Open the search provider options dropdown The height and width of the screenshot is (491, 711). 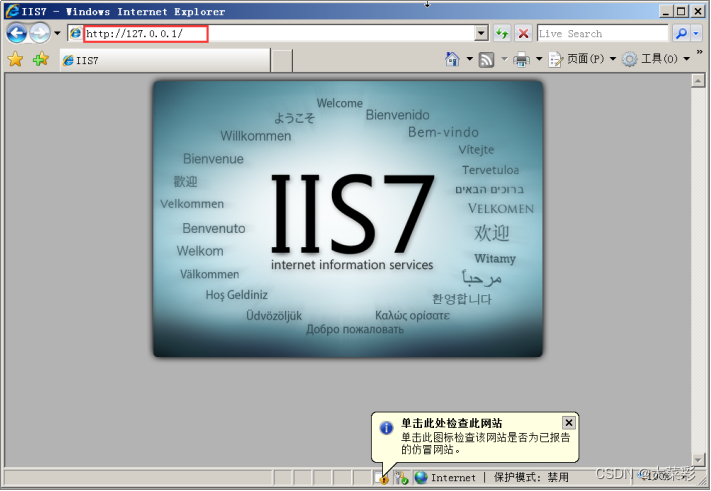tap(696, 33)
